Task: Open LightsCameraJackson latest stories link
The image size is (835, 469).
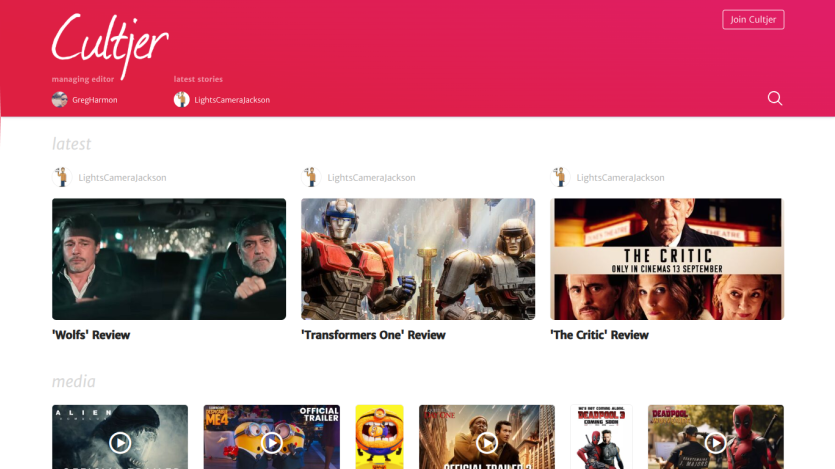Action: (x=232, y=100)
